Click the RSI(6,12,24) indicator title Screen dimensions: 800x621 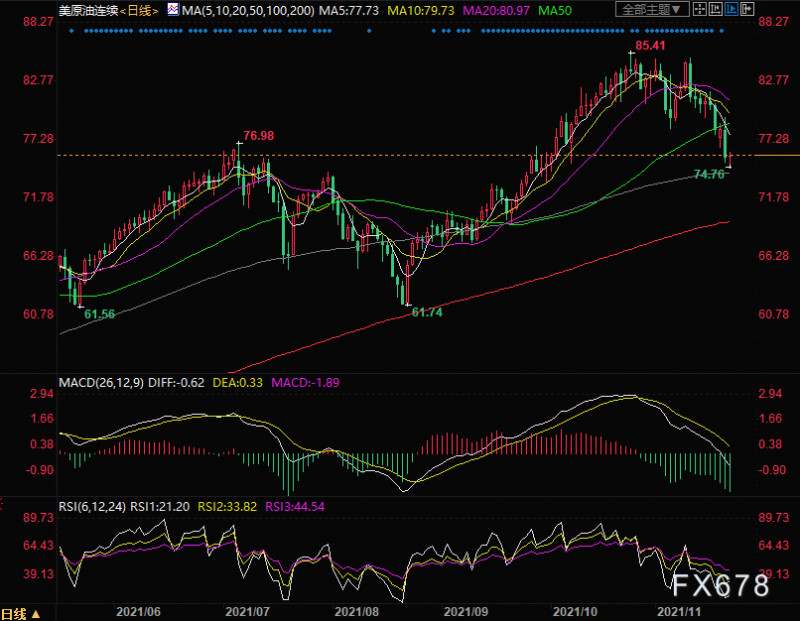coord(92,507)
